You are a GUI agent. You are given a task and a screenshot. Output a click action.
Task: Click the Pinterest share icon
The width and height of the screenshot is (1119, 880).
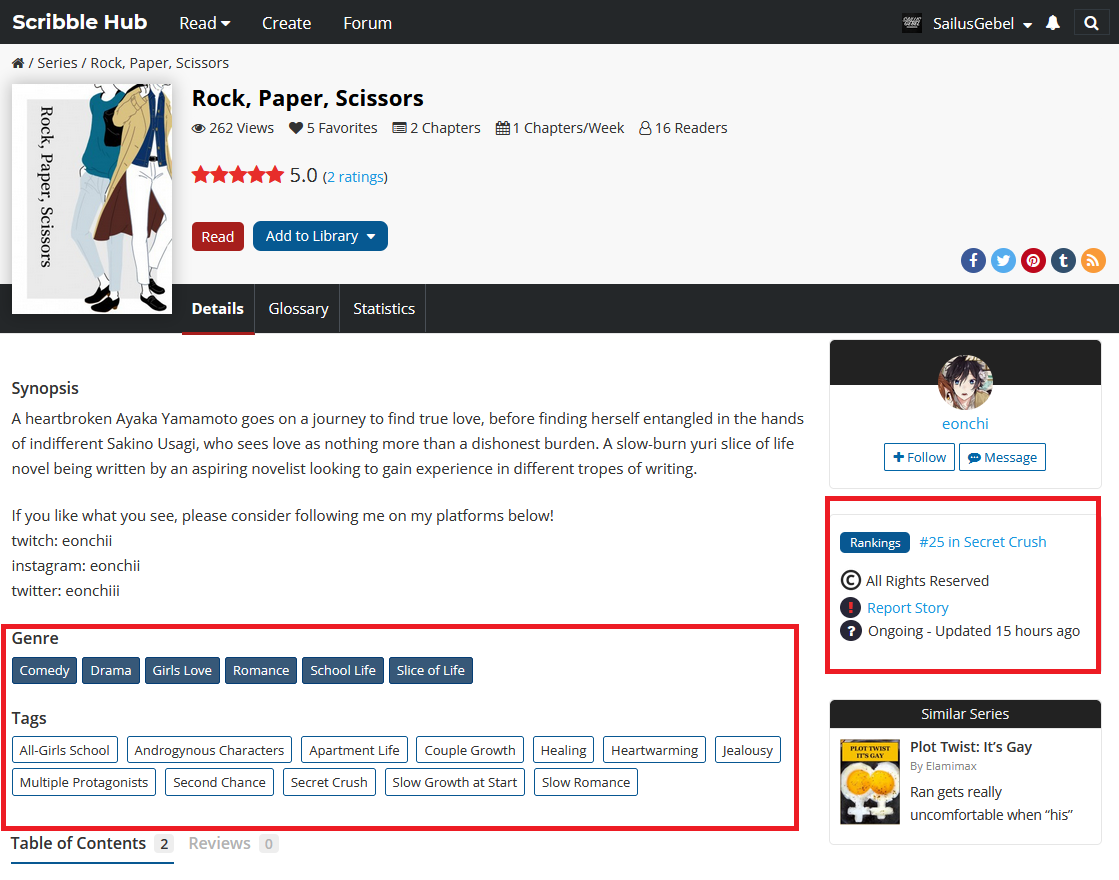[1033, 261]
